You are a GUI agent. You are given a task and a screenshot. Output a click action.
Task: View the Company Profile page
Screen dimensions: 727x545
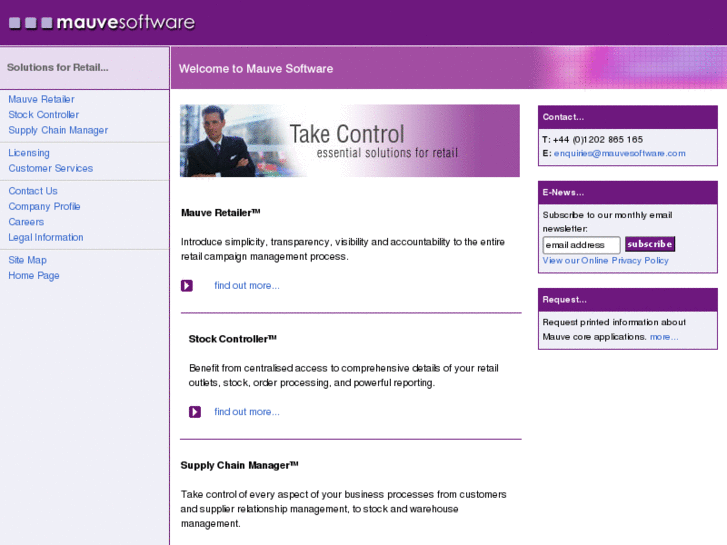point(44,206)
